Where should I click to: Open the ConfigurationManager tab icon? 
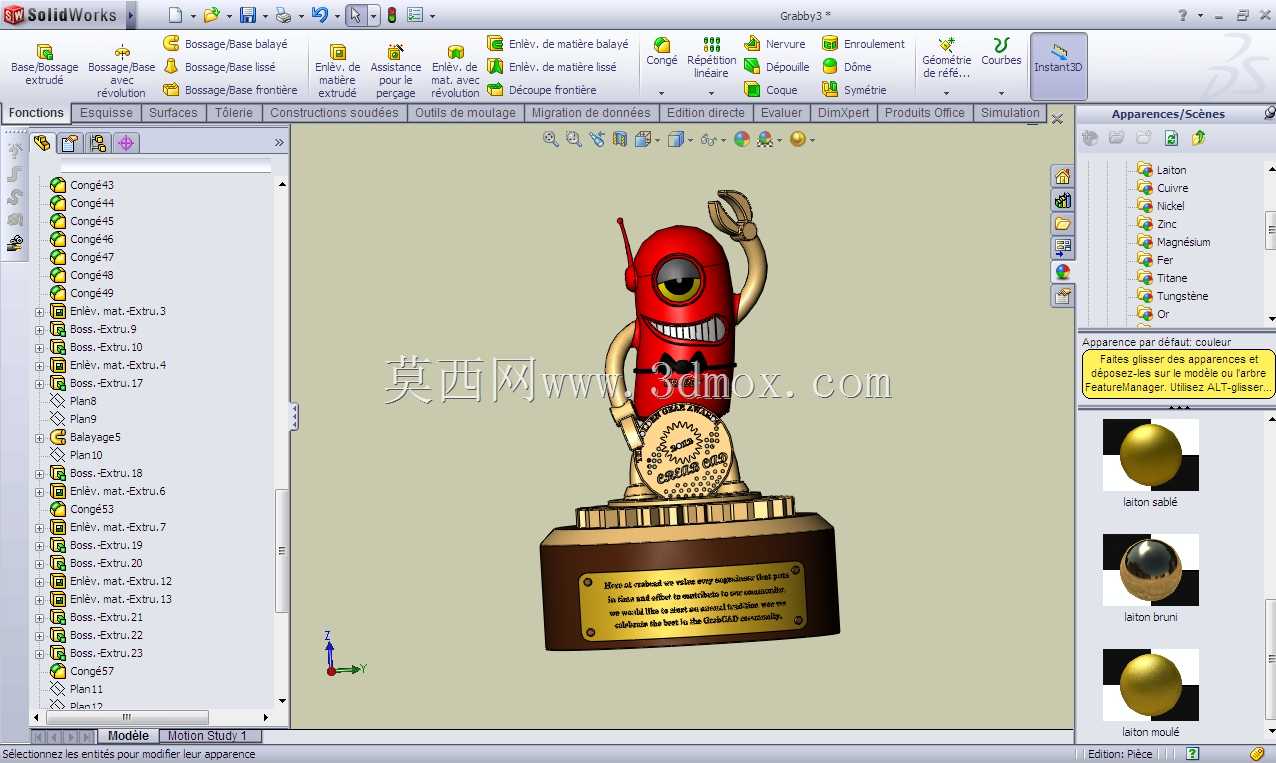97,143
